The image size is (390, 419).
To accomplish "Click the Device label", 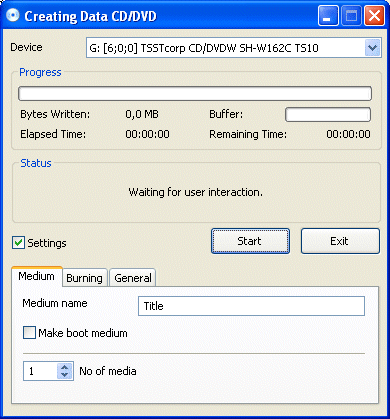I will point(26,47).
